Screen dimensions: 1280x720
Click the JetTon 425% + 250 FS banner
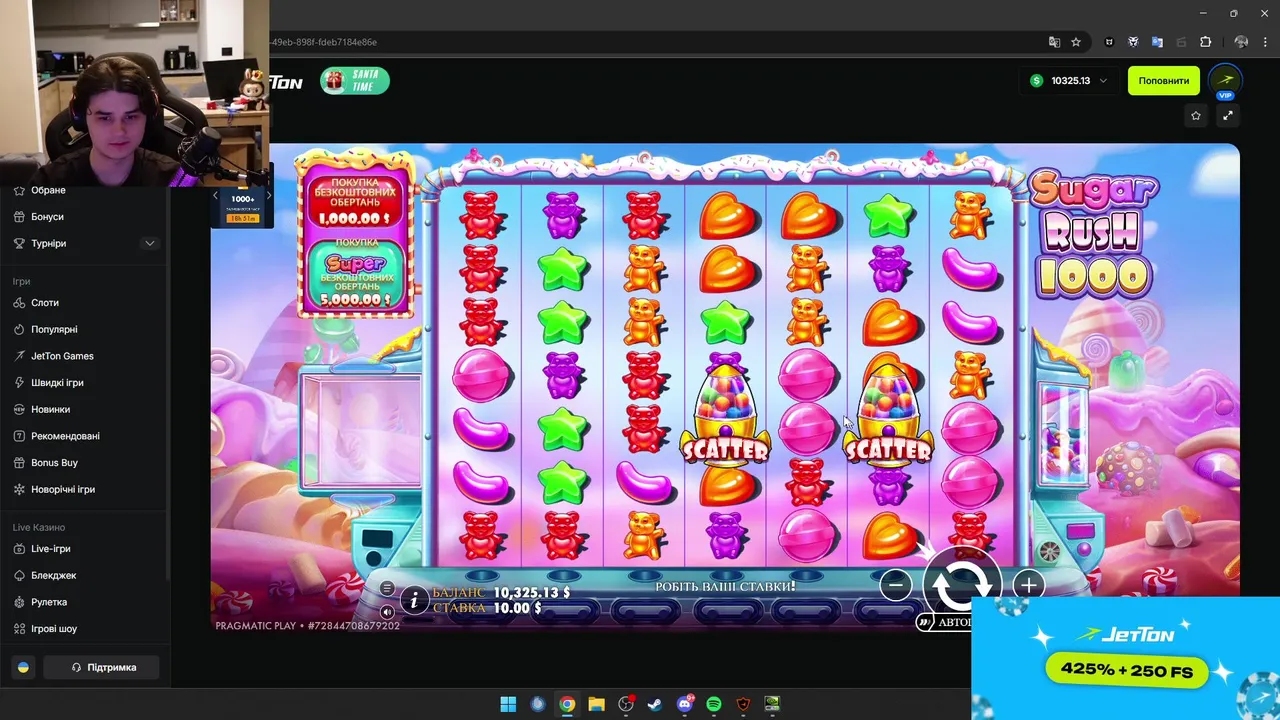pos(1126,658)
